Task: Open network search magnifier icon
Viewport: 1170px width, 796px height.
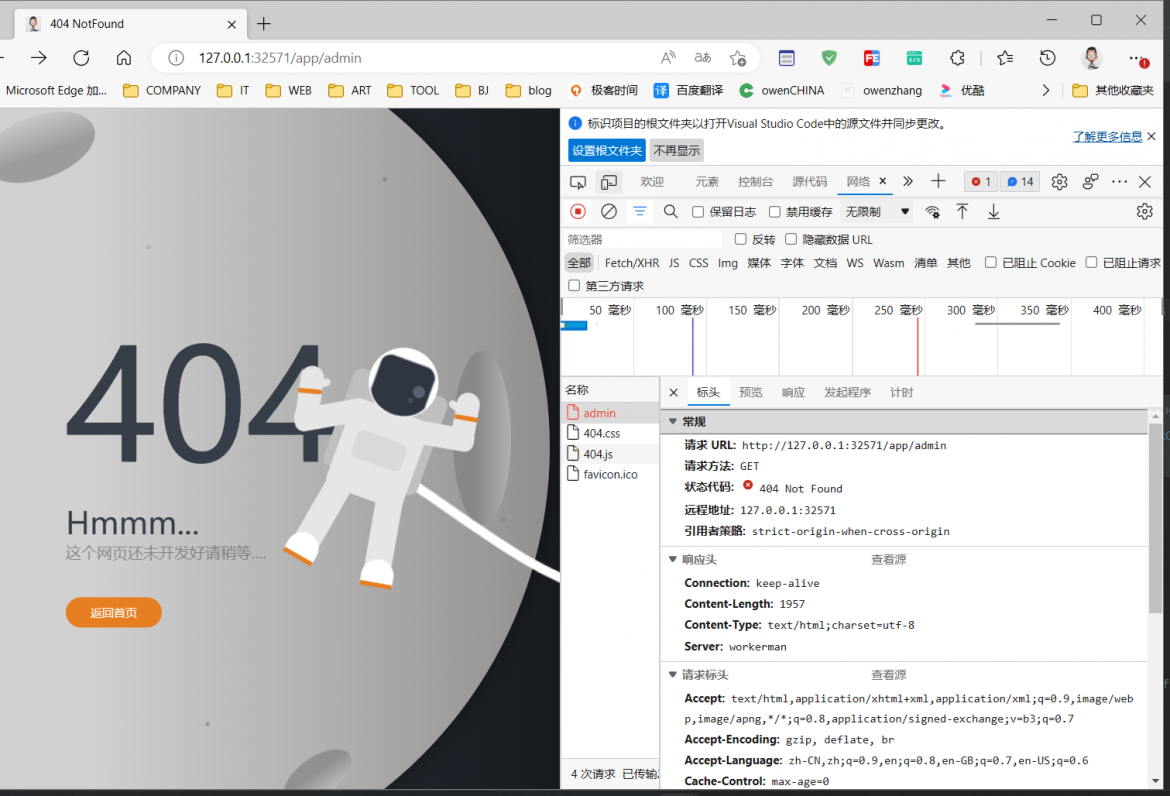Action: (671, 212)
